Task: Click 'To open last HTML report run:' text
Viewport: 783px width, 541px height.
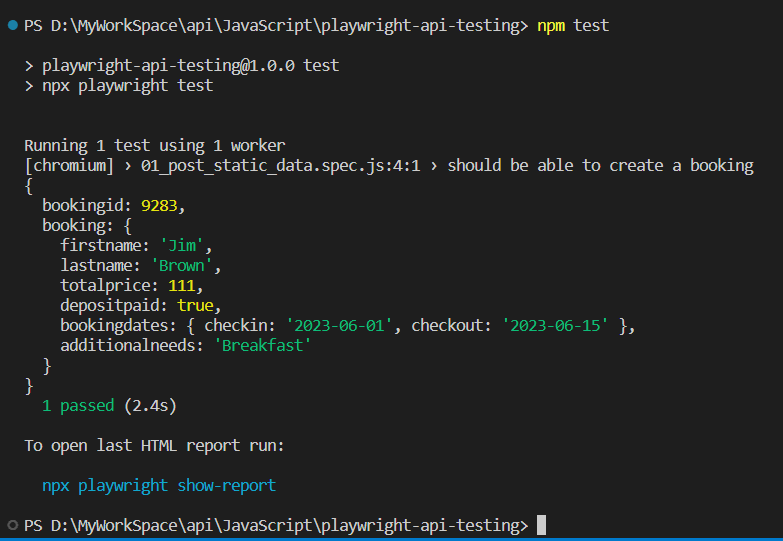Action: [154, 445]
